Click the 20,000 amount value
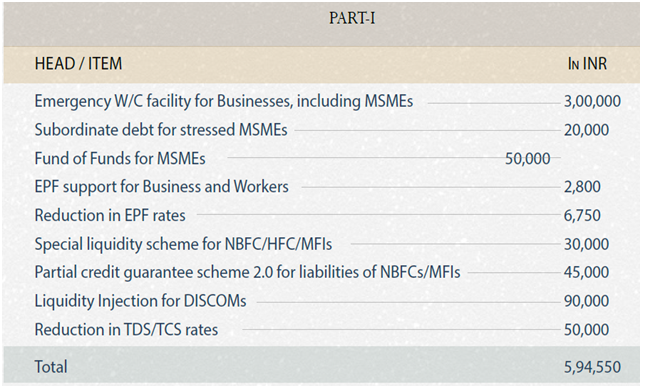 [586, 130]
